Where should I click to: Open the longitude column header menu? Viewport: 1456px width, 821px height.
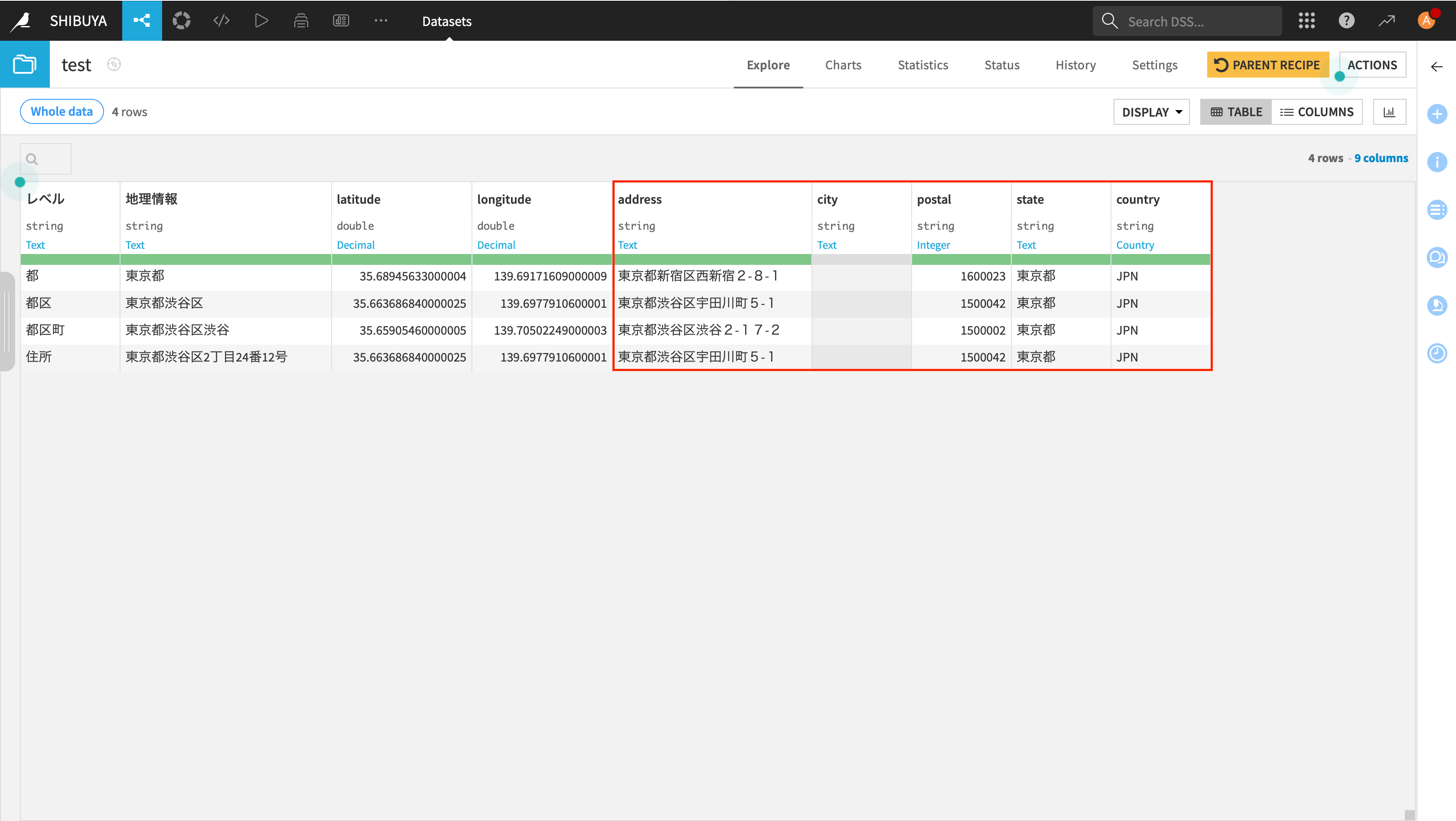click(x=504, y=199)
